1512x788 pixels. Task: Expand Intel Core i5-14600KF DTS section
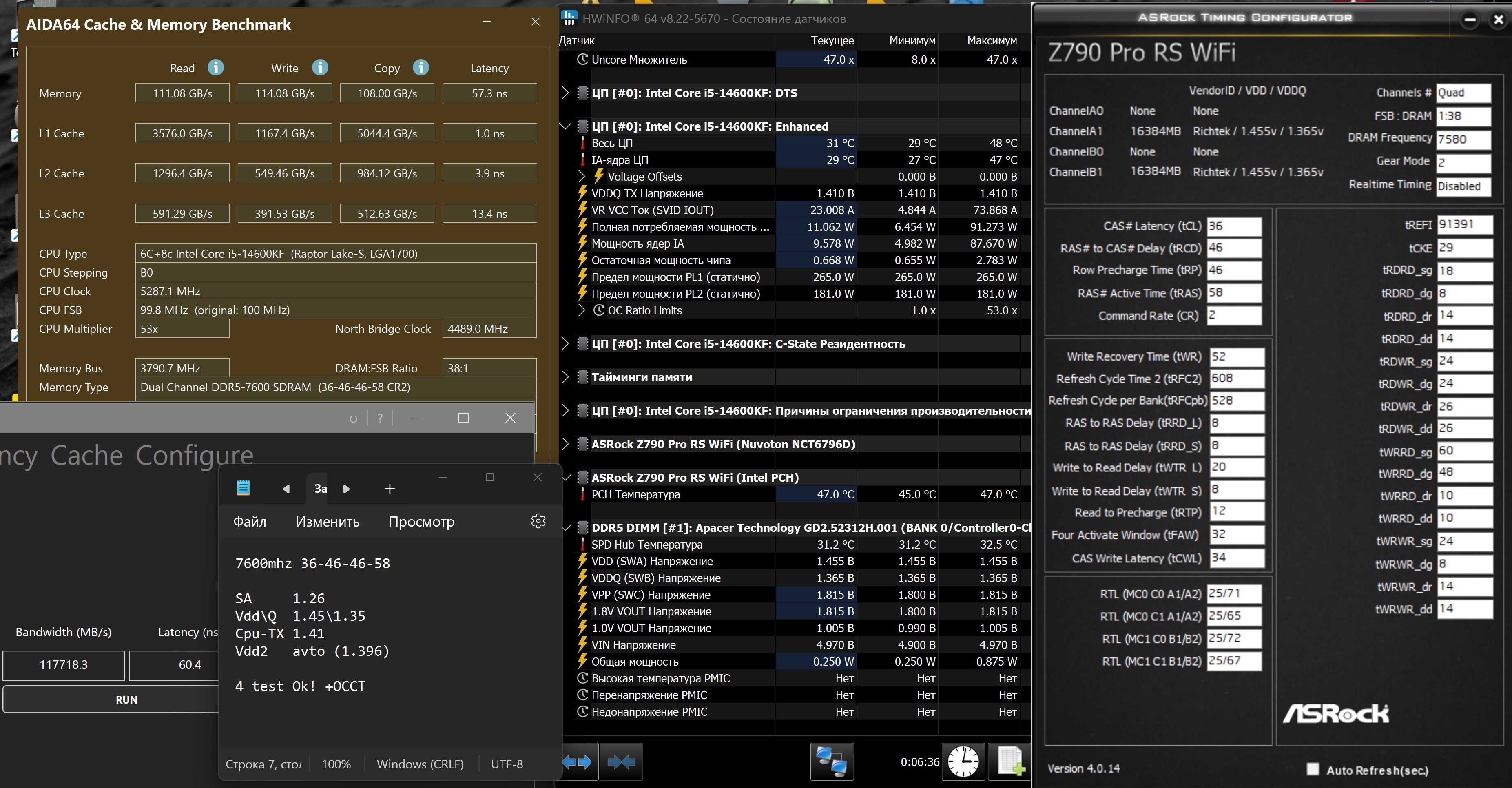(565, 93)
